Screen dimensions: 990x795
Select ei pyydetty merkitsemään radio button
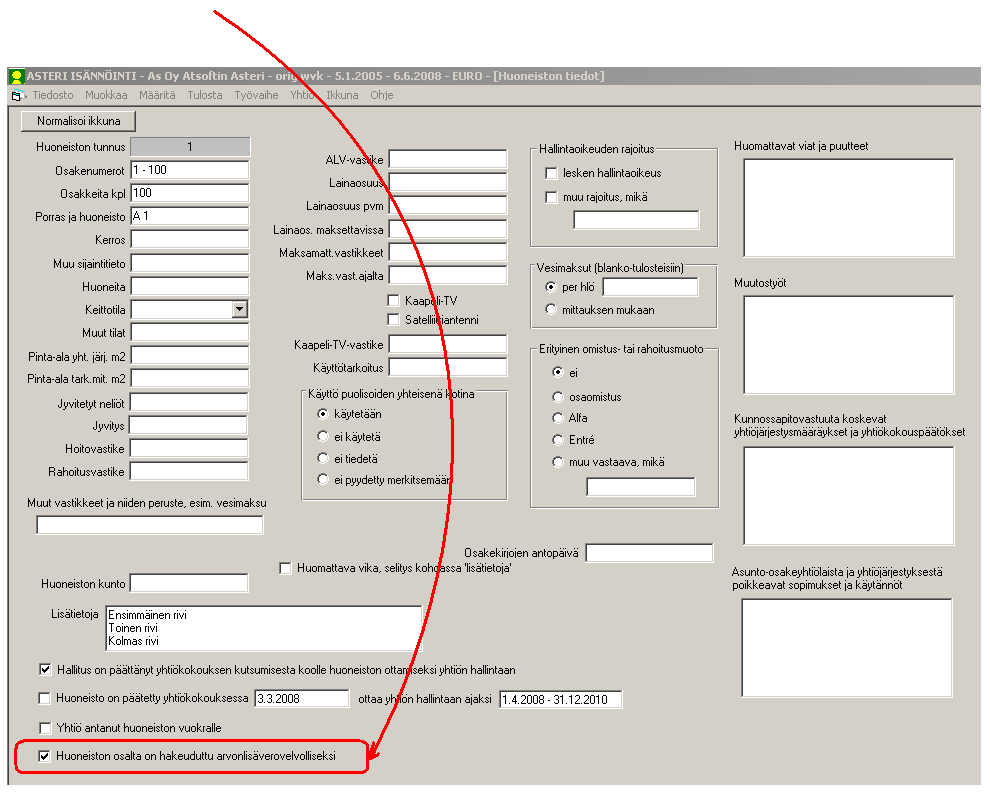coord(323,479)
